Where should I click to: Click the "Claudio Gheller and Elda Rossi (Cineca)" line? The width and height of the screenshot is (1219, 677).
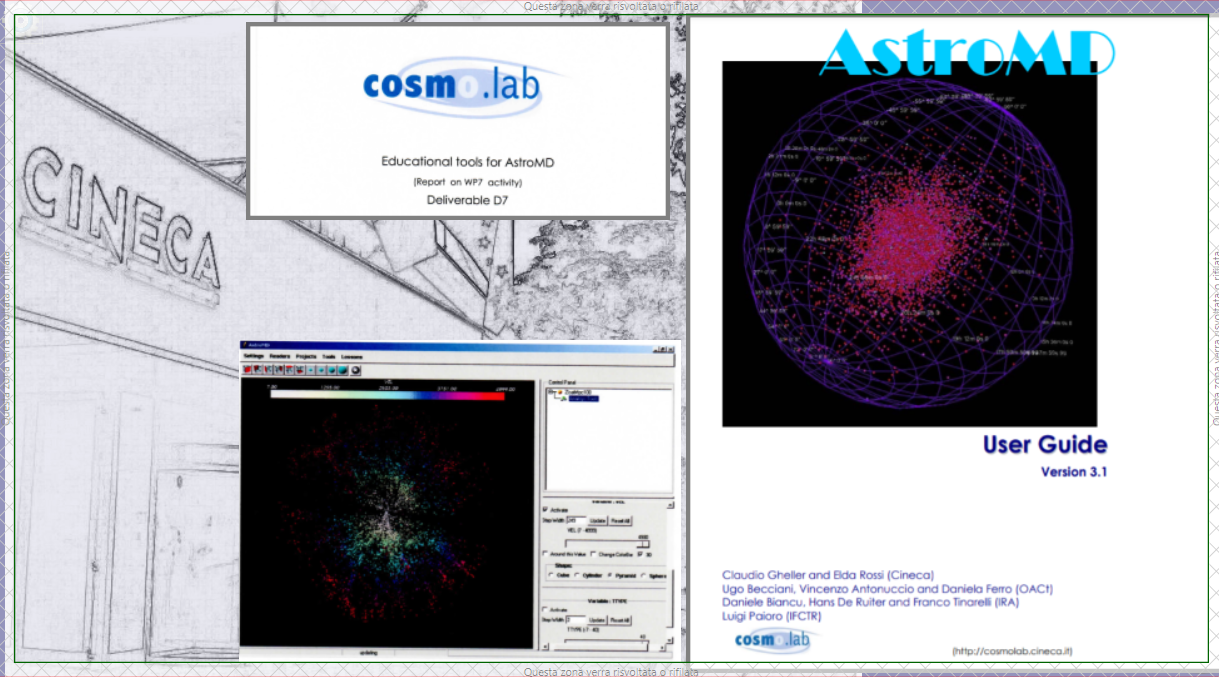828,575
